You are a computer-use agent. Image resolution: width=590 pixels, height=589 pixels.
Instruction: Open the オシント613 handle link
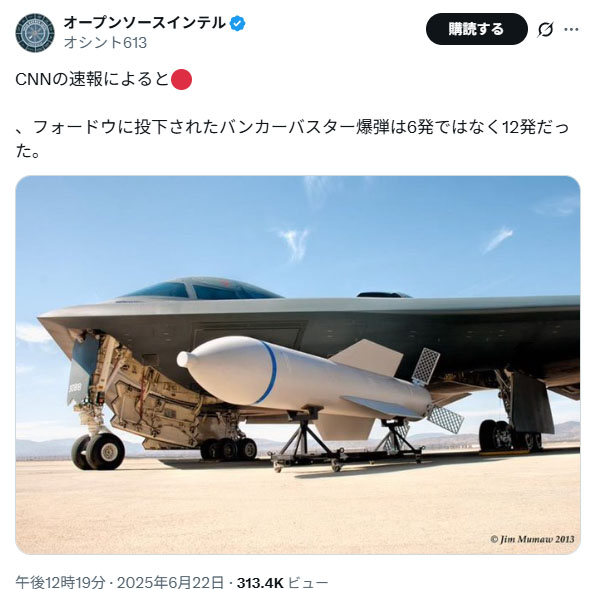[x=105, y=43]
